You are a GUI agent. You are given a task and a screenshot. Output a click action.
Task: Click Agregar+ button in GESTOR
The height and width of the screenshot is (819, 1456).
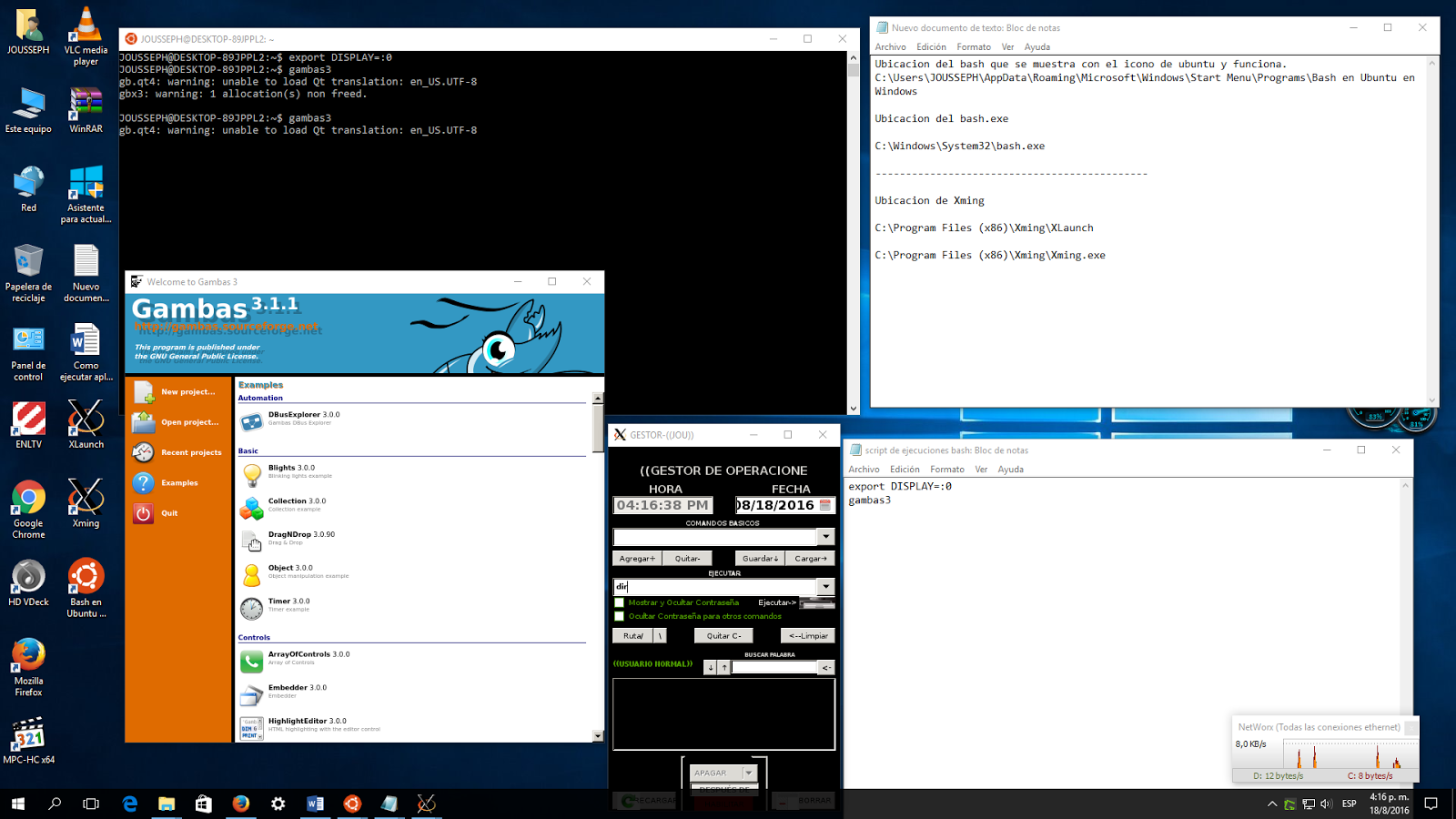tap(637, 559)
